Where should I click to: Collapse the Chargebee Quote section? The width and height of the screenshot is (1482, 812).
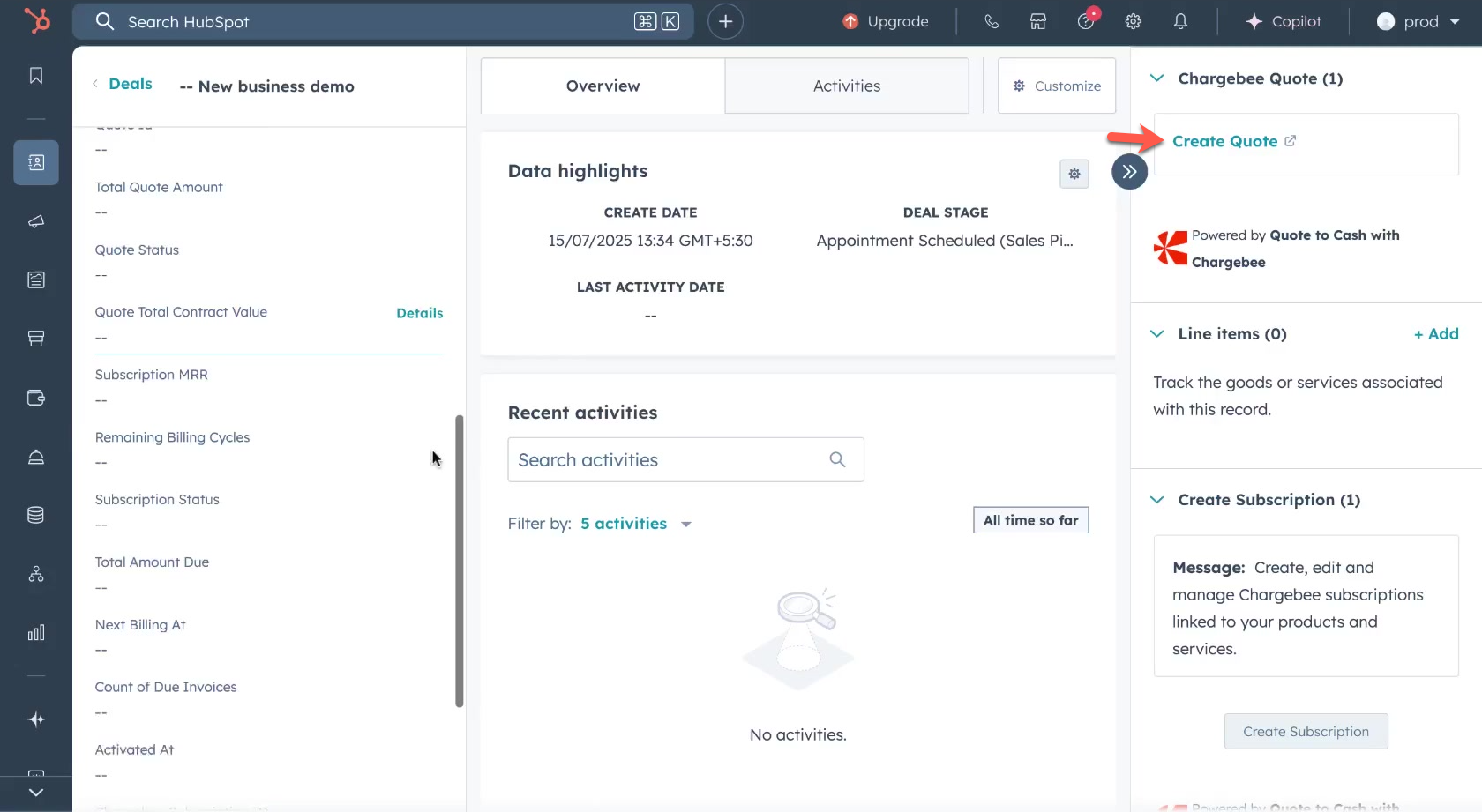coord(1156,78)
